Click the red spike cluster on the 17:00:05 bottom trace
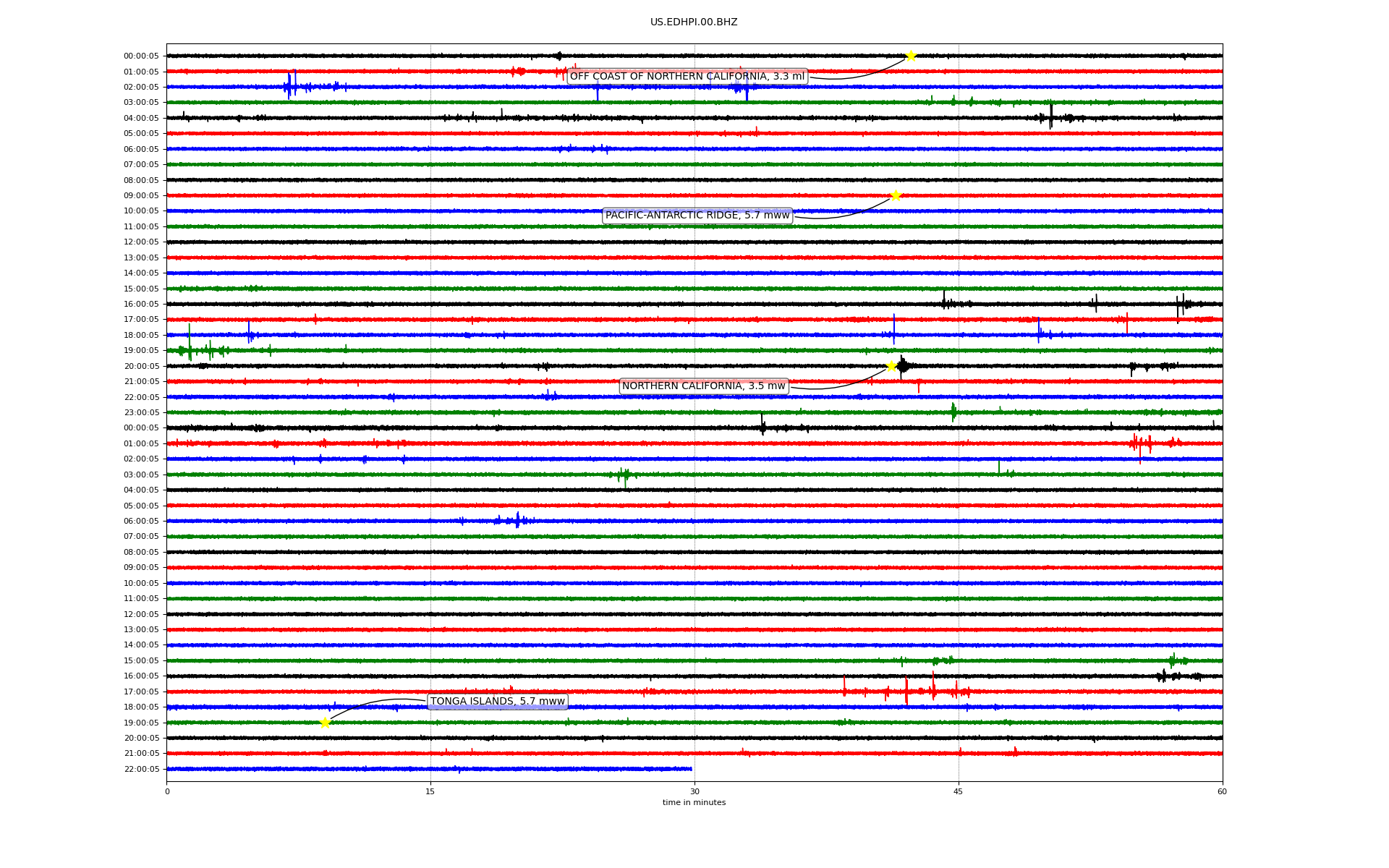Image resolution: width=1389 pixels, height=868 pixels. point(907,692)
